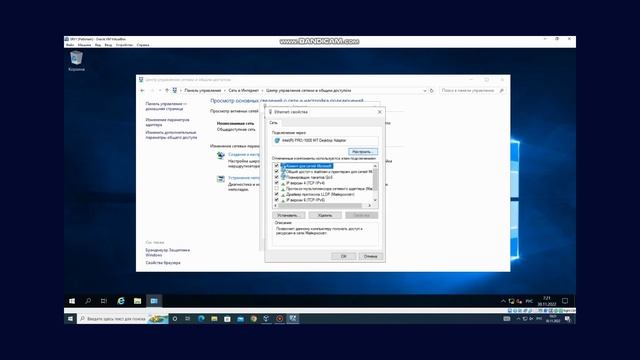Viewport: 640px width, 360px height.
Task: Show hidden icons in host tray
Action: pyautogui.click(x=518, y=319)
